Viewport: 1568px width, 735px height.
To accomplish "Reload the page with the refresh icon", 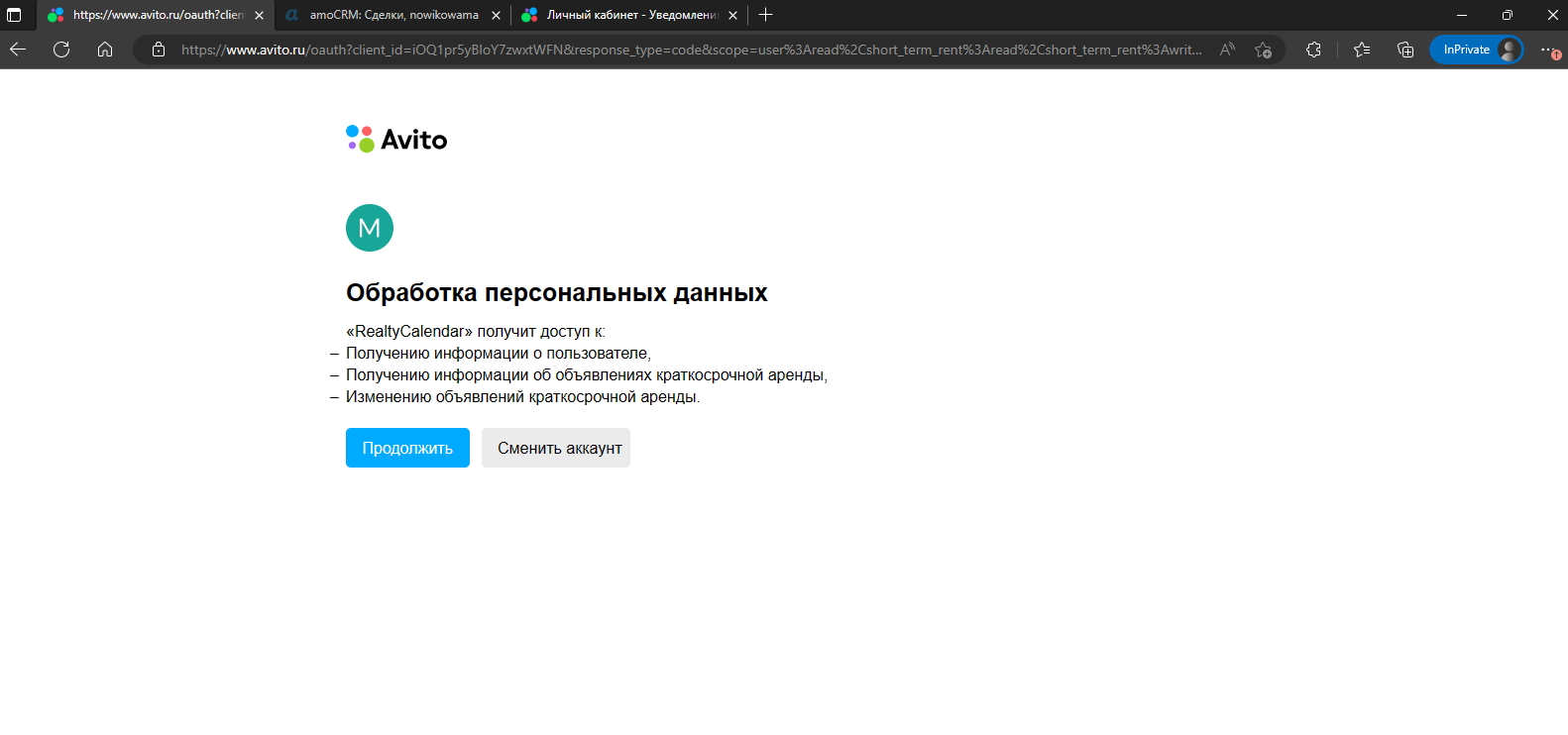I will pos(61,50).
